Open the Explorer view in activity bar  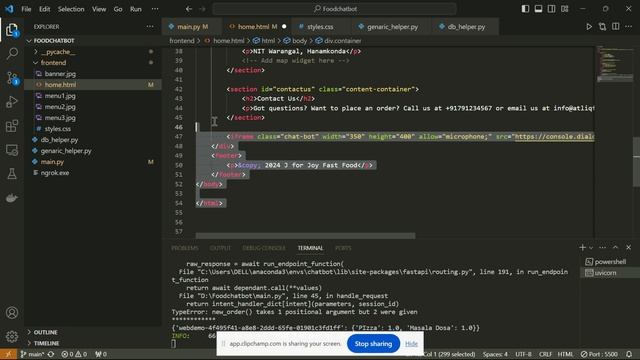click(12, 29)
